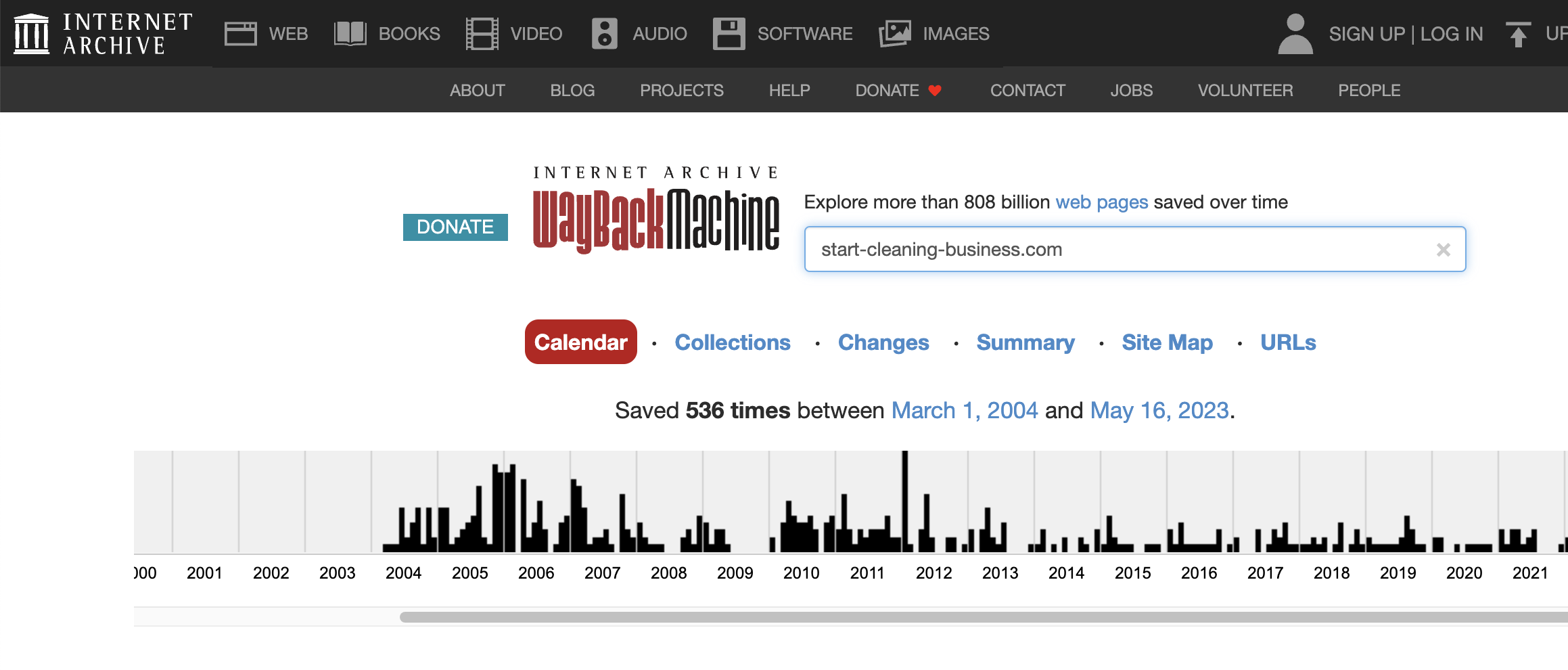
Task: Click the user avatar icon
Action: [x=1295, y=34]
